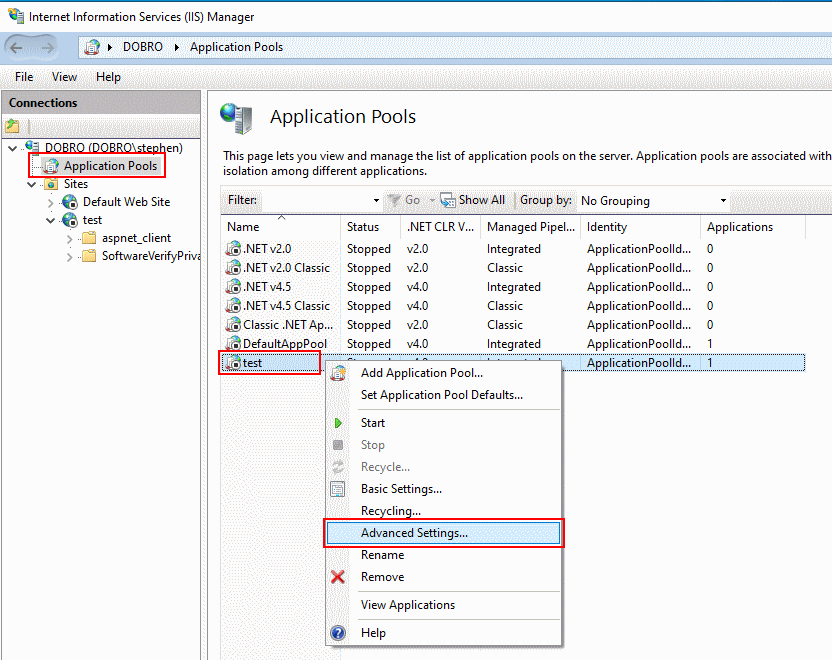Sort by .NET CLR Version column header
The height and width of the screenshot is (660, 832).
point(440,227)
